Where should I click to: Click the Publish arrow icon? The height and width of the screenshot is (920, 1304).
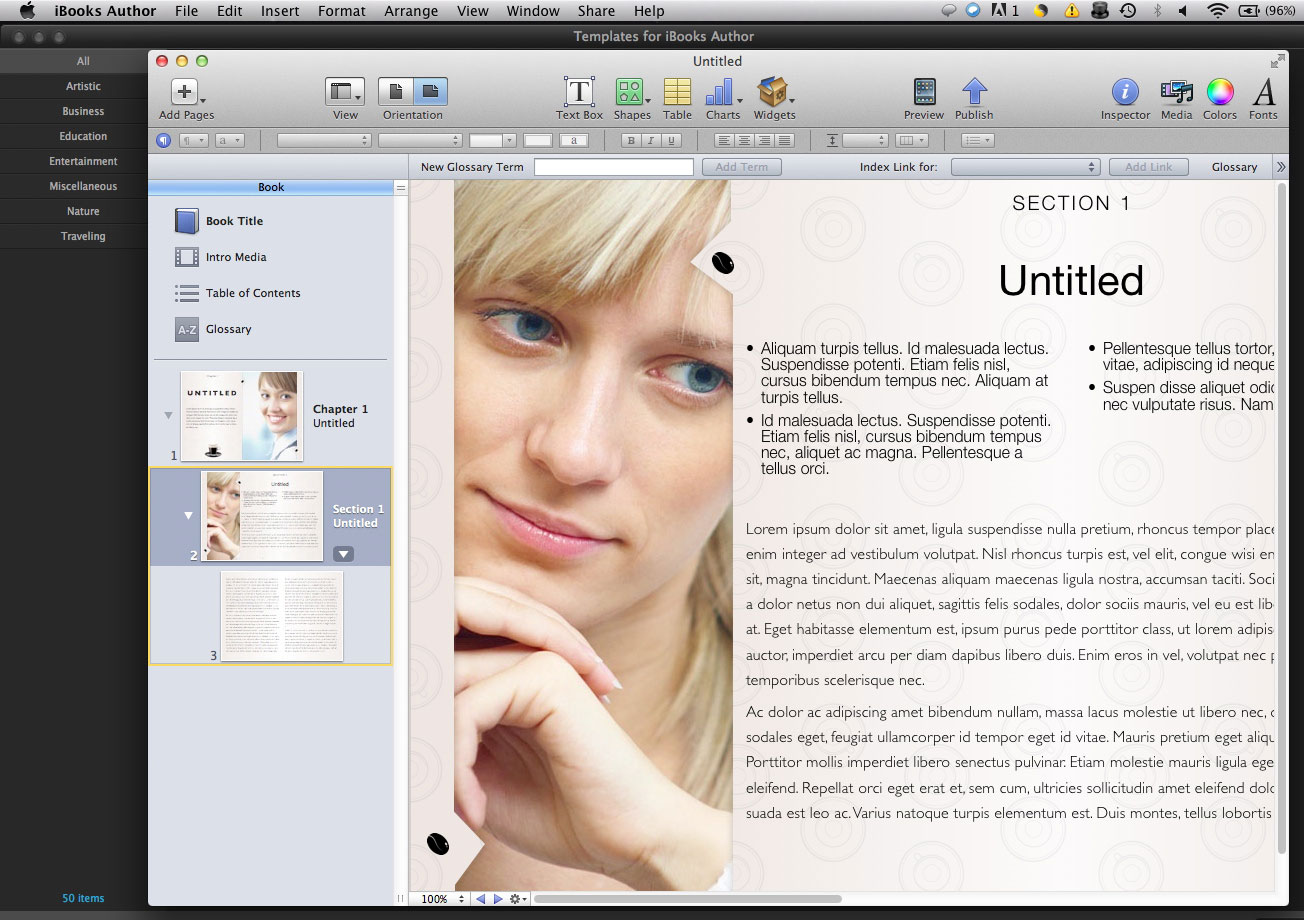click(x=974, y=92)
